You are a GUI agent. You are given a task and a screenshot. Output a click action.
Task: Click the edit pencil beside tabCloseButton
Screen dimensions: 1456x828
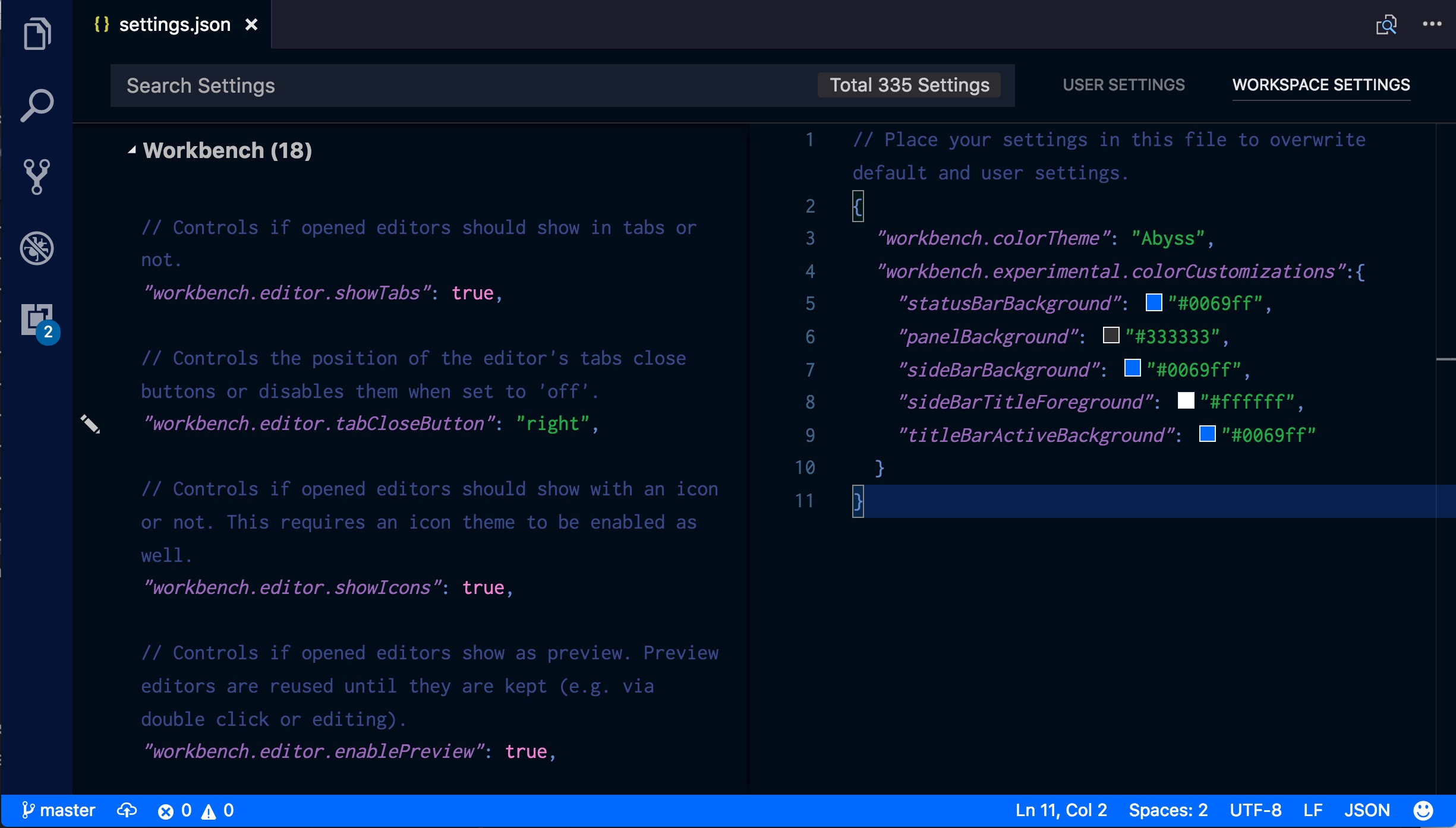click(x=90, y=424)
